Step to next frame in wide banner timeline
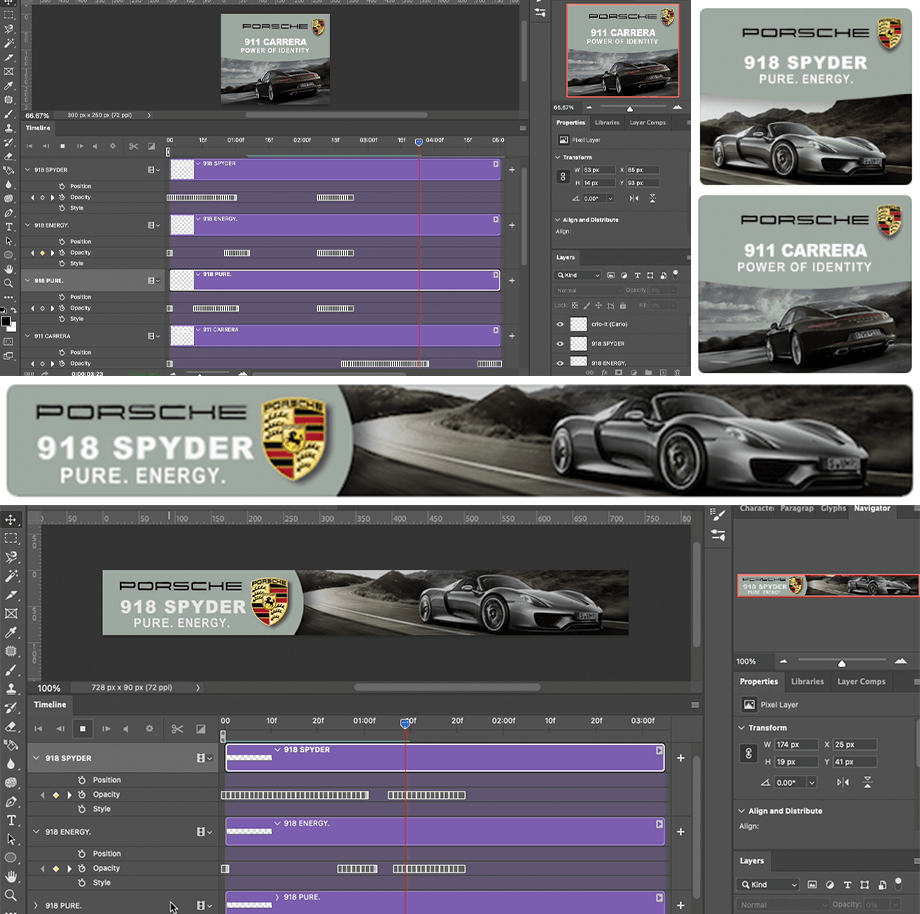 106,729
